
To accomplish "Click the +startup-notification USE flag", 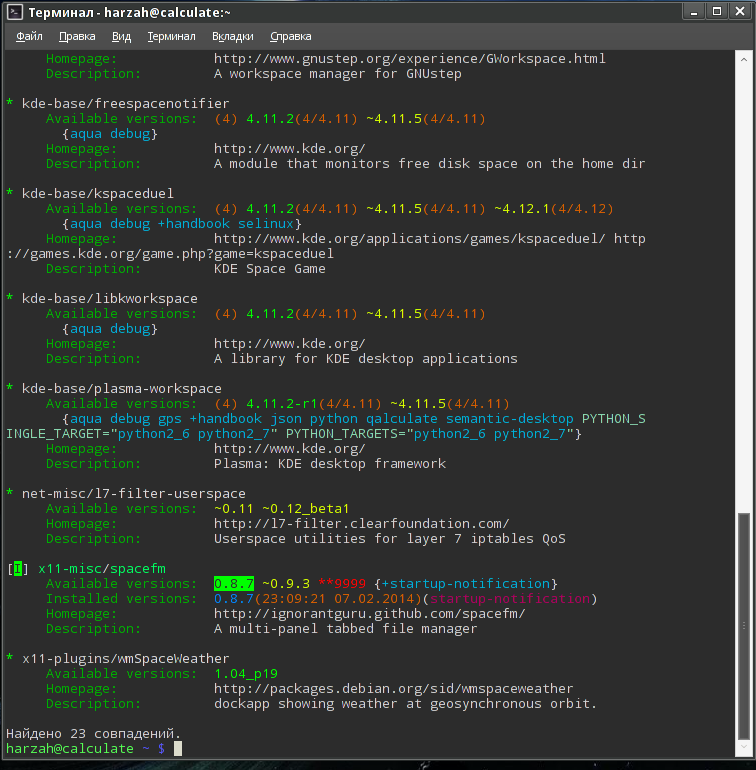I will point(466,584).
